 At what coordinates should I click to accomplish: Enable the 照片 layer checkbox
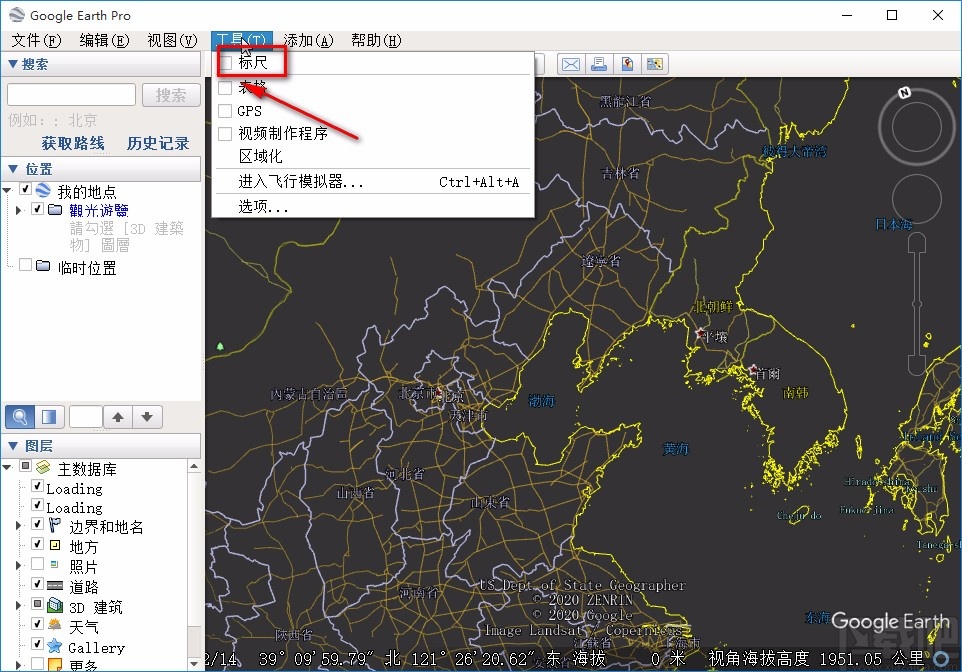click(x=37, y=563)
